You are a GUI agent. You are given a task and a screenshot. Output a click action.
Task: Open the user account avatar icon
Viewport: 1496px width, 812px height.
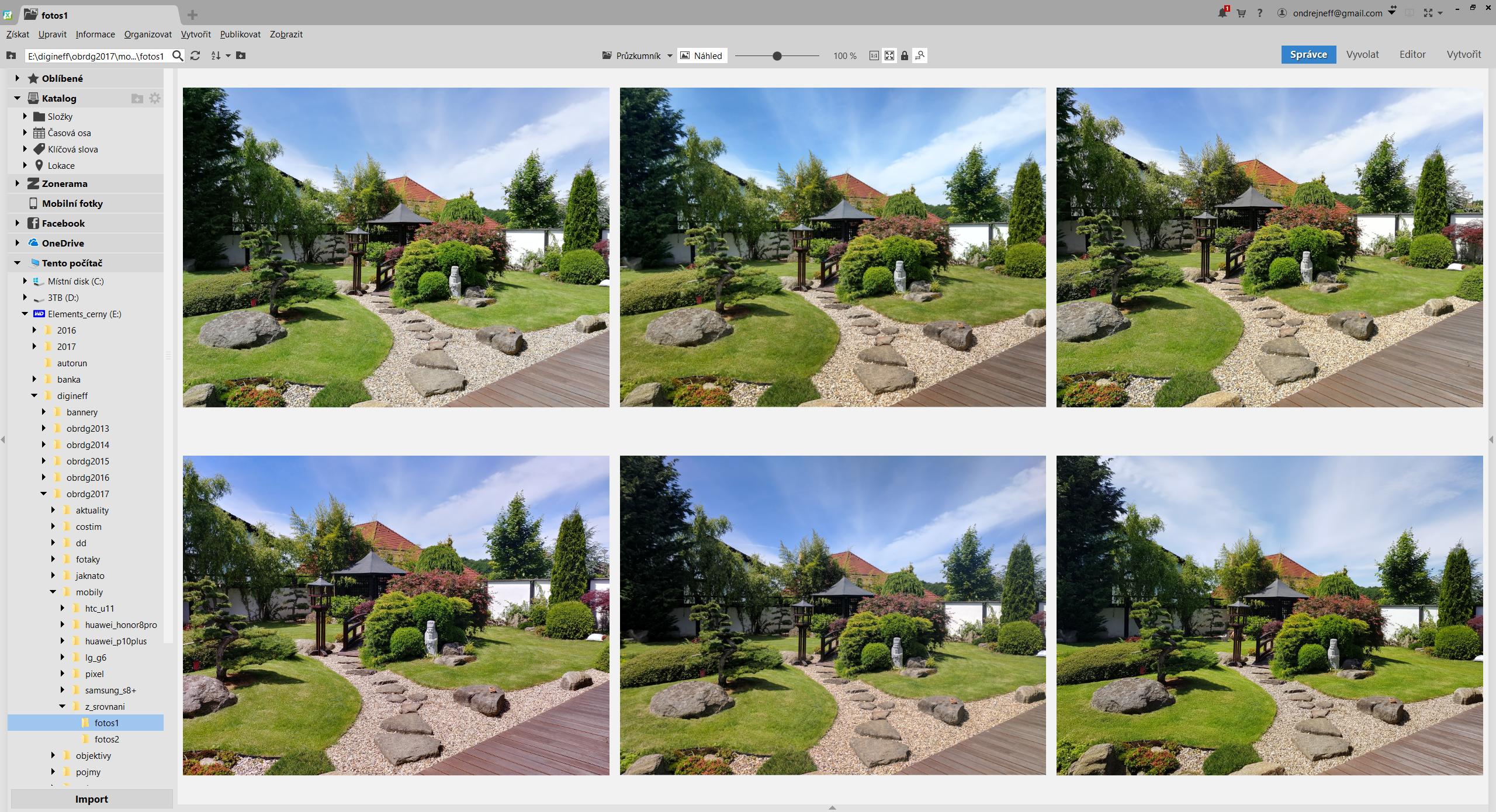[1282, 13]
